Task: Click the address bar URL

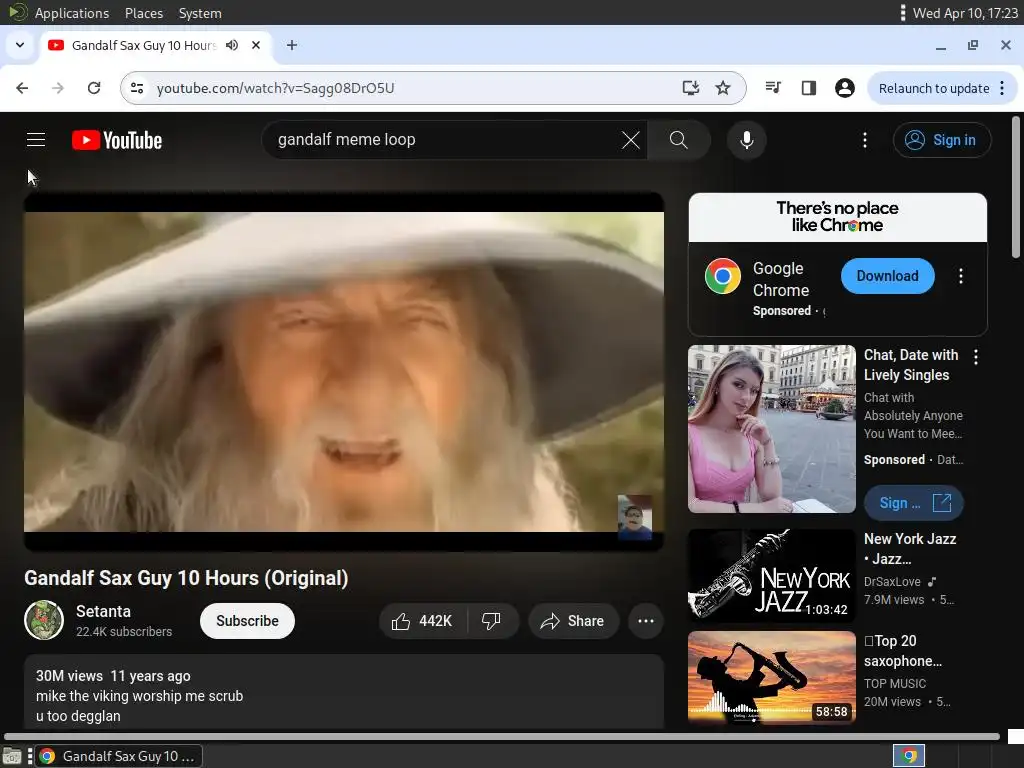Action: point(275,88)
